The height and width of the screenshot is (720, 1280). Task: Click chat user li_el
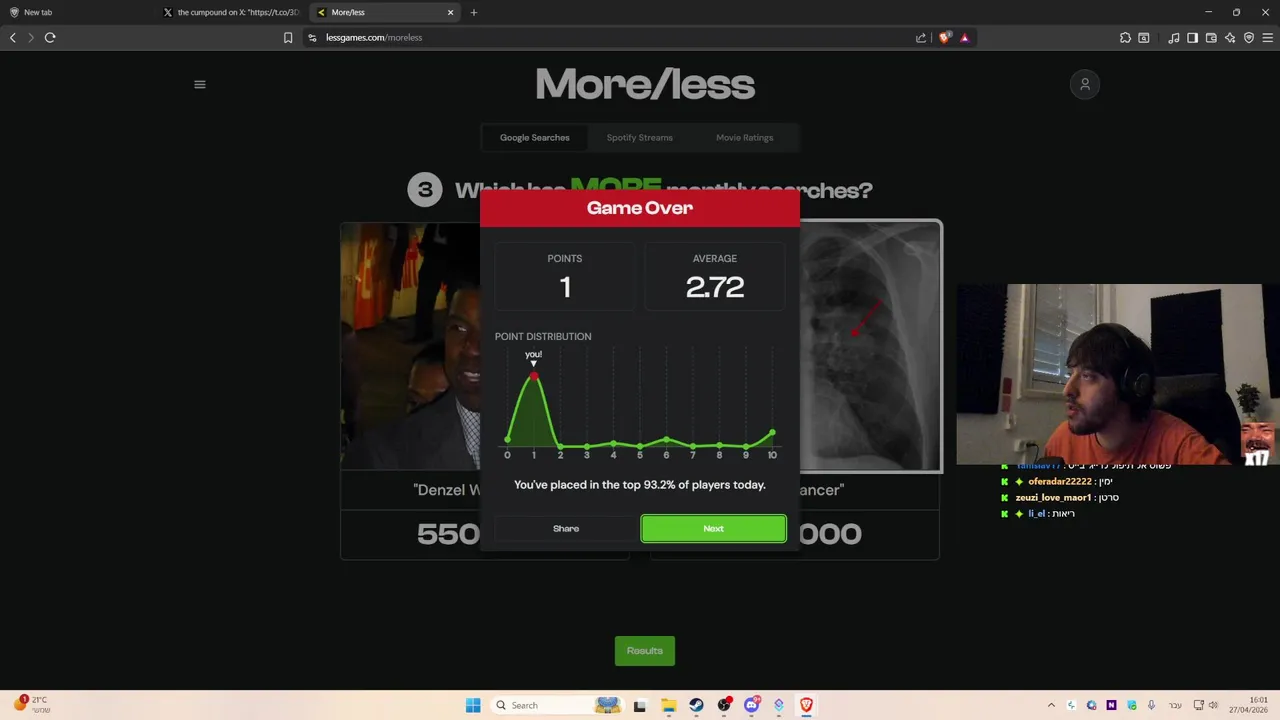click(1036, 513)
